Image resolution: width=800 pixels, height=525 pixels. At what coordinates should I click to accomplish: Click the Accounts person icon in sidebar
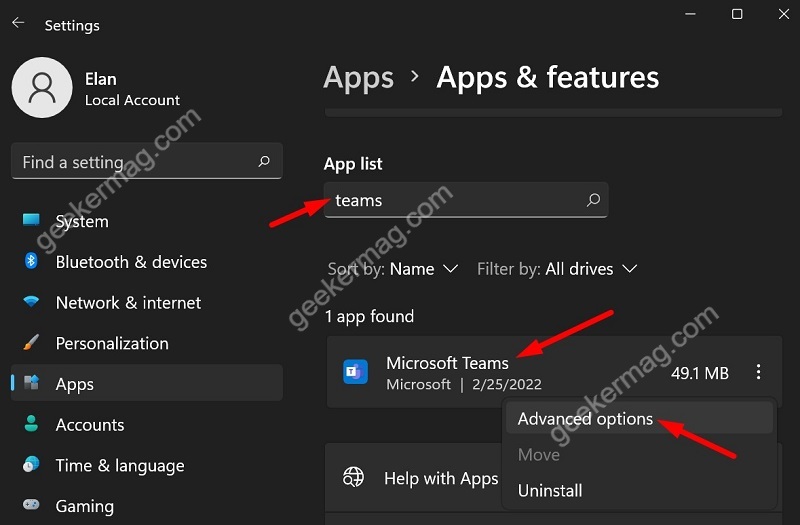pyautogui.click(x=31, y=423)
